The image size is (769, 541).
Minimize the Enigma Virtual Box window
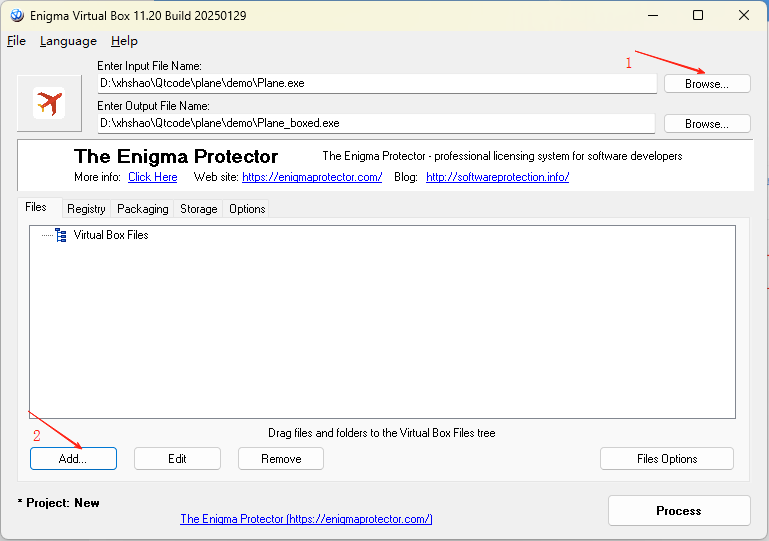(x=653, y=15)
